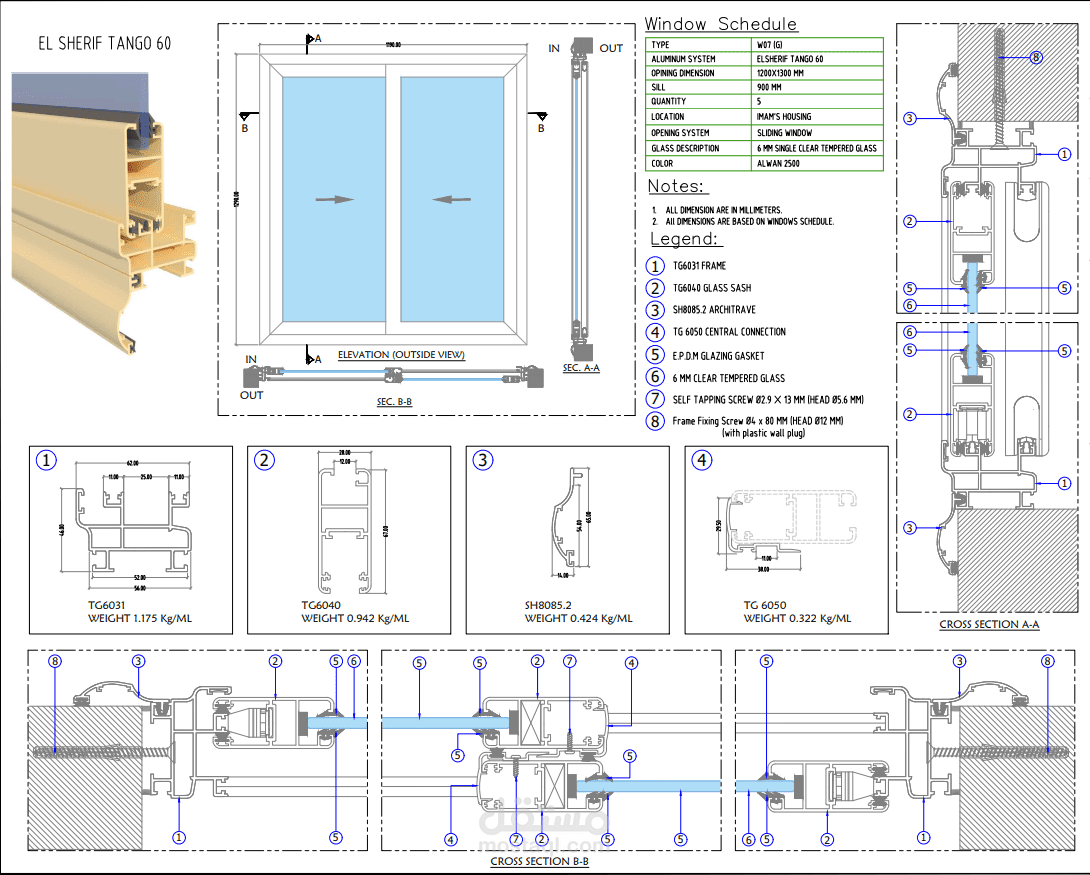Click the "OUT" label beside SEC. A-A head
This screenshot has width=1090, height=875.
(611, 49)
